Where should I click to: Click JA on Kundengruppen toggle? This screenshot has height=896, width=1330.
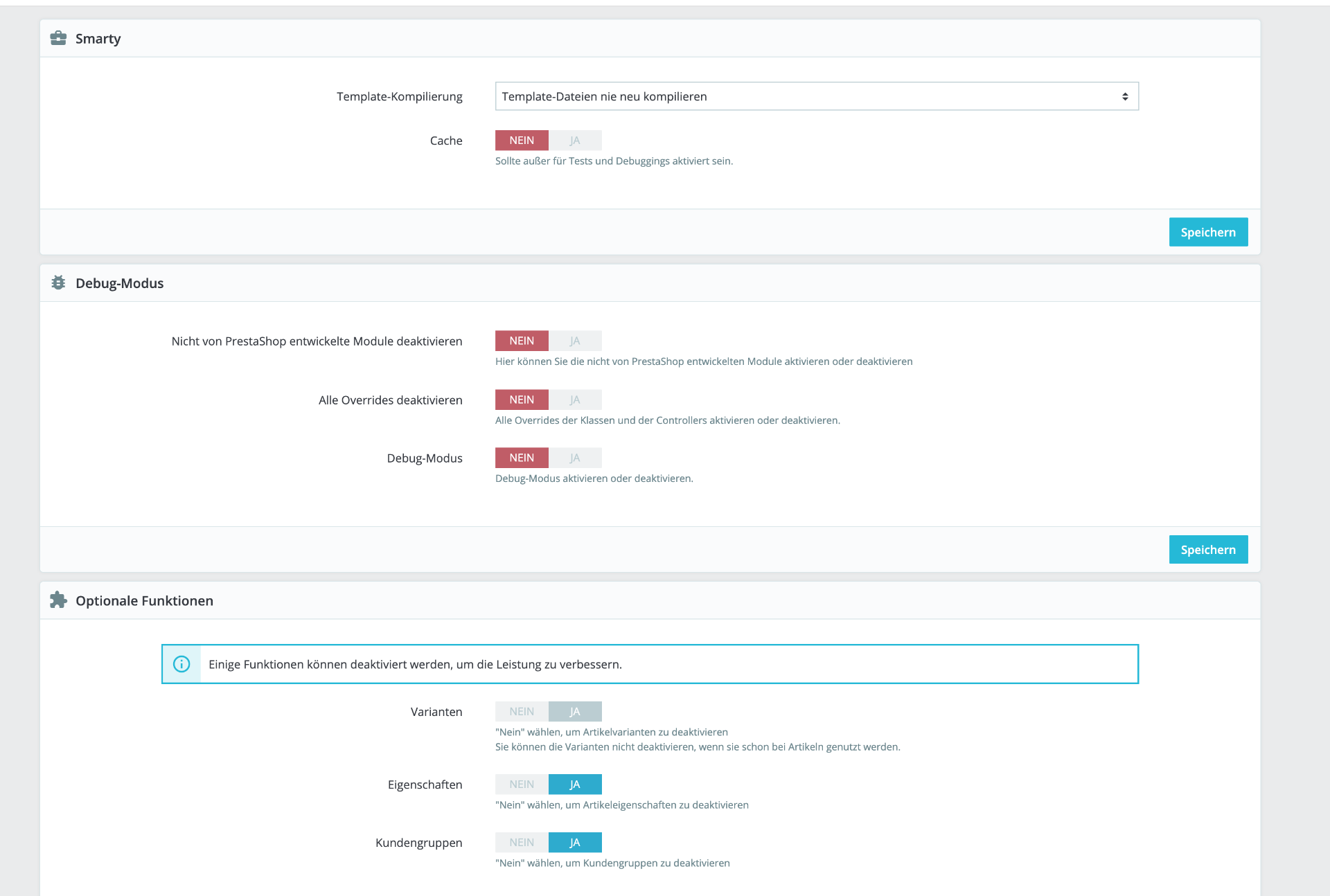575,843
